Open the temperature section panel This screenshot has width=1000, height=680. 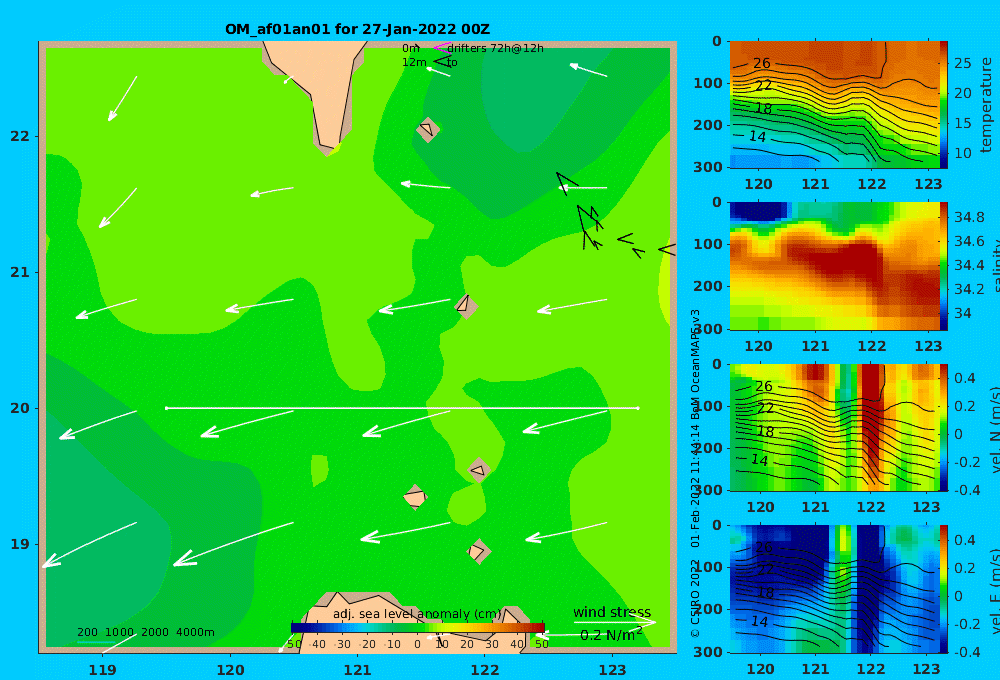pyautogui.click(x=834, y=105)
